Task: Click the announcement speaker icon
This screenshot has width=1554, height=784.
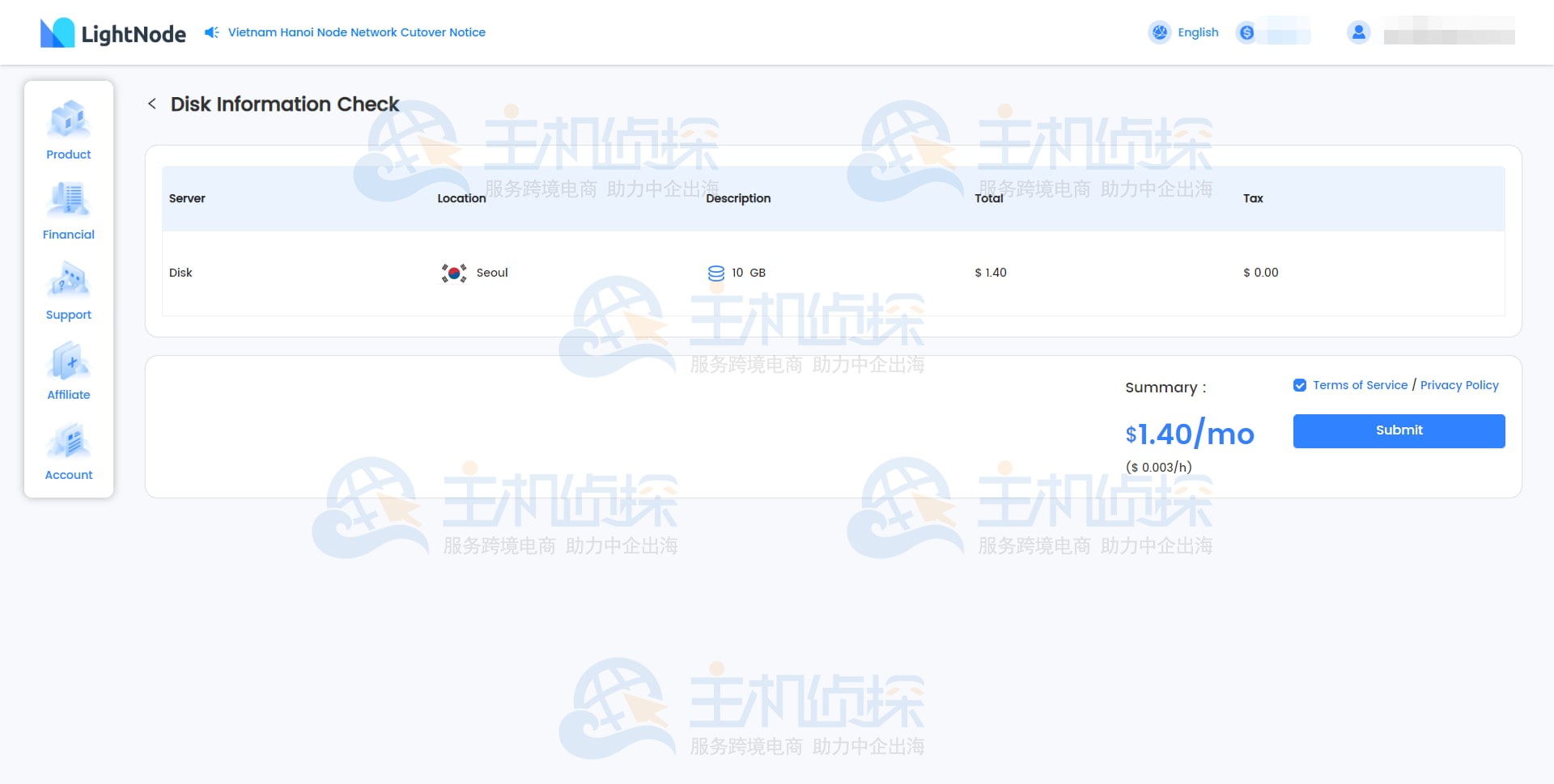Action: tap(210, 32)
